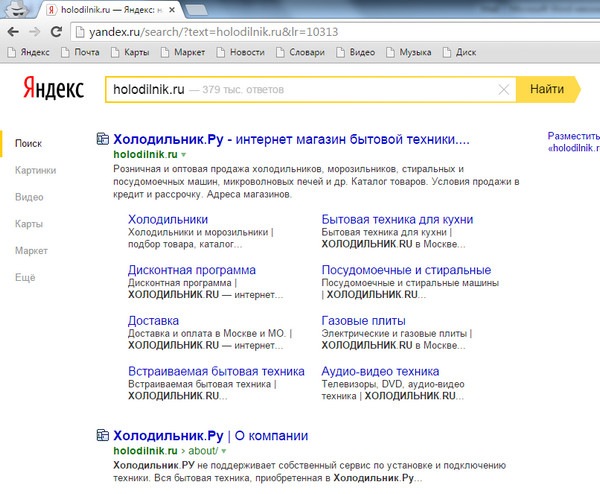Image resolution: width=600 pixels, height=494 pixels.
Task: Open the Яндекс bookmark
Action: tap(28, 52)
